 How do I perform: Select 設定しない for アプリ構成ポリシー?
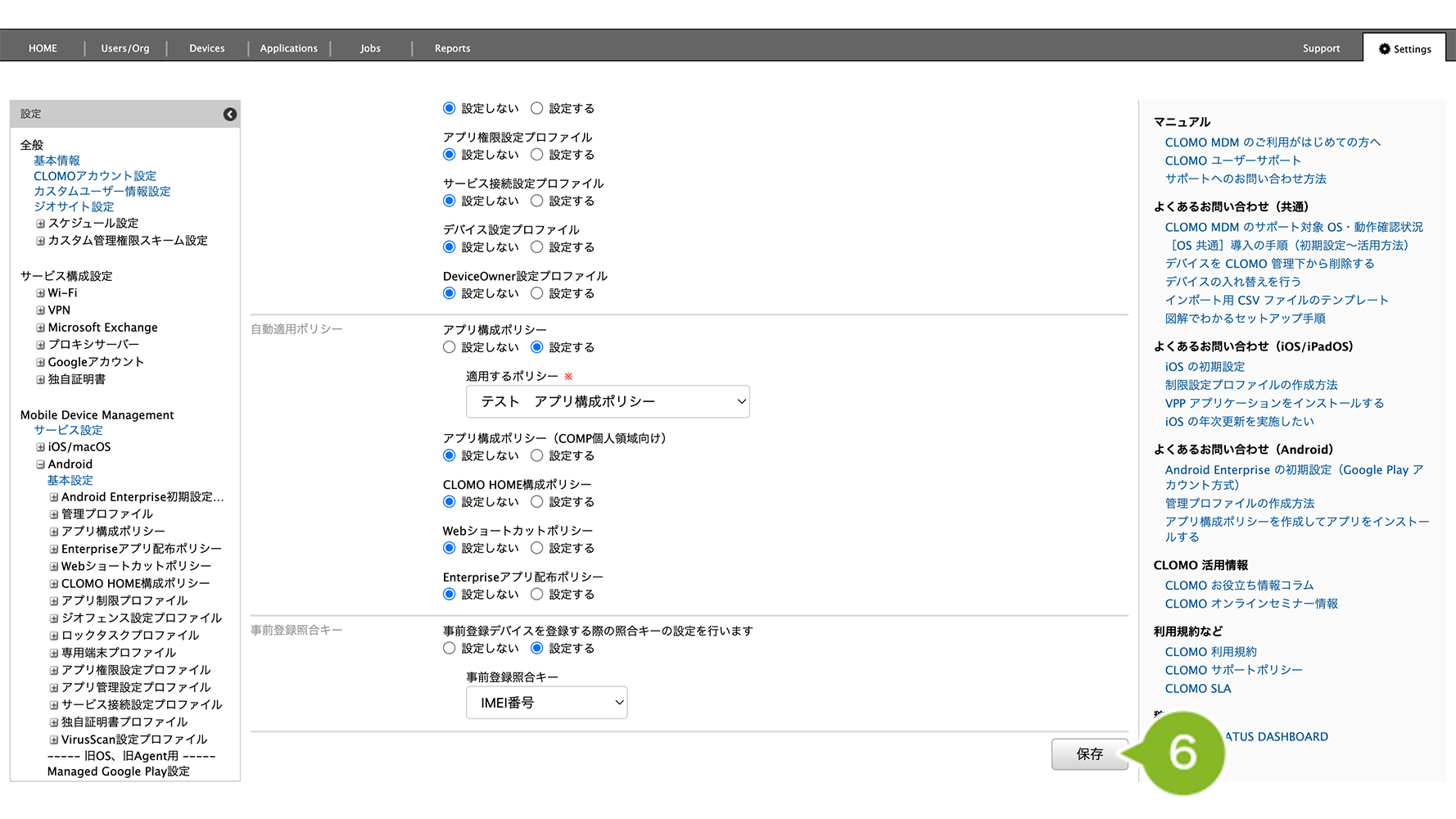point(449,347)
